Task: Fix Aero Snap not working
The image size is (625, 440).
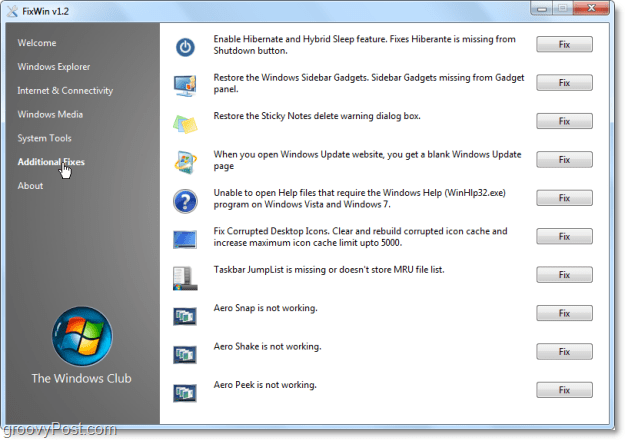Action: pyautogui.click(x=564, y=313)
